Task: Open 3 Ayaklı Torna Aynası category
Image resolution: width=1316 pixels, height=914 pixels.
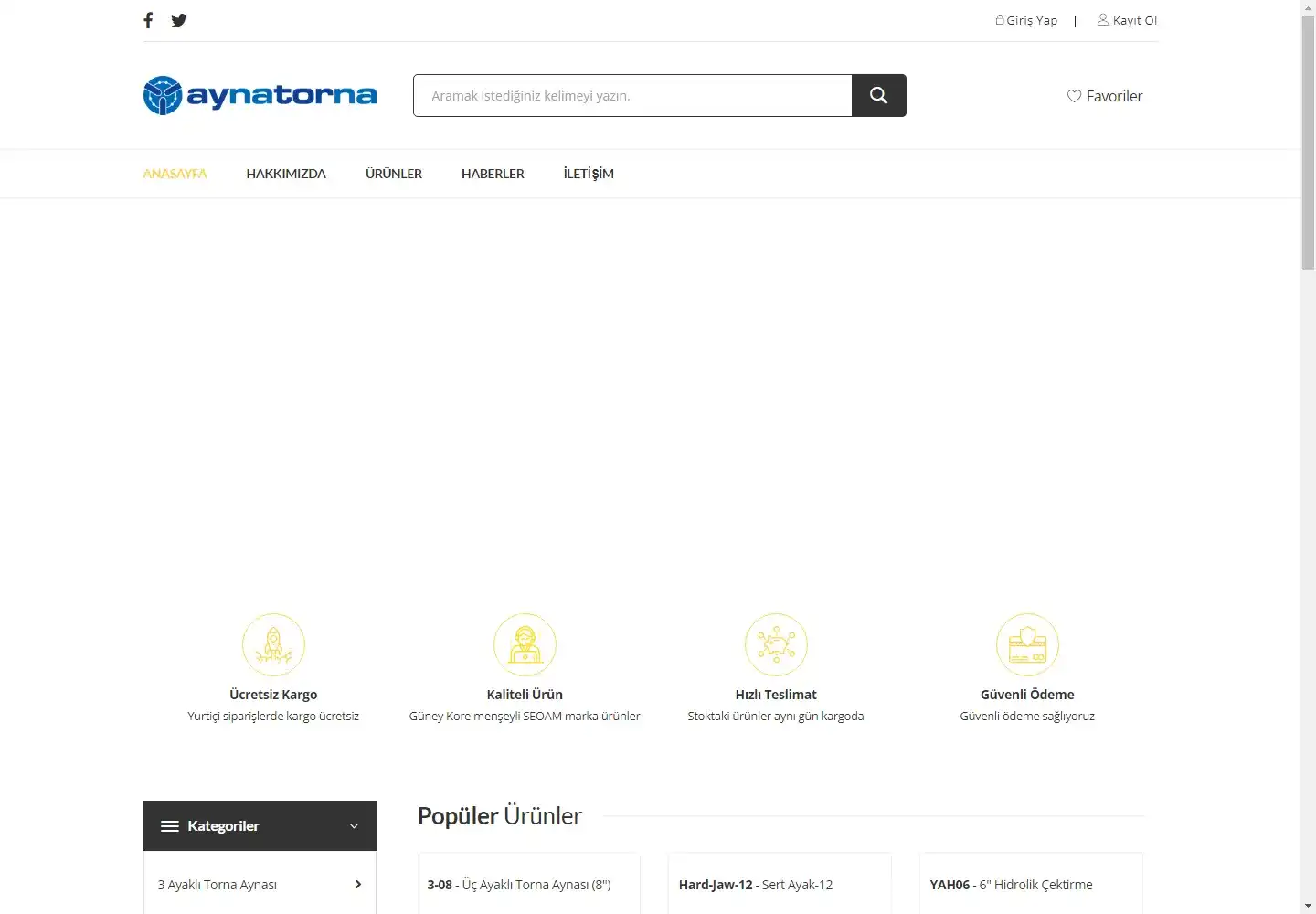Action: tap(218, 884)
